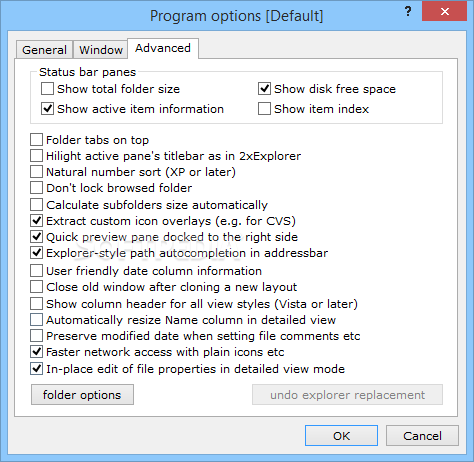
Task: Check Close old window after cloning
Action: point(36,287)
